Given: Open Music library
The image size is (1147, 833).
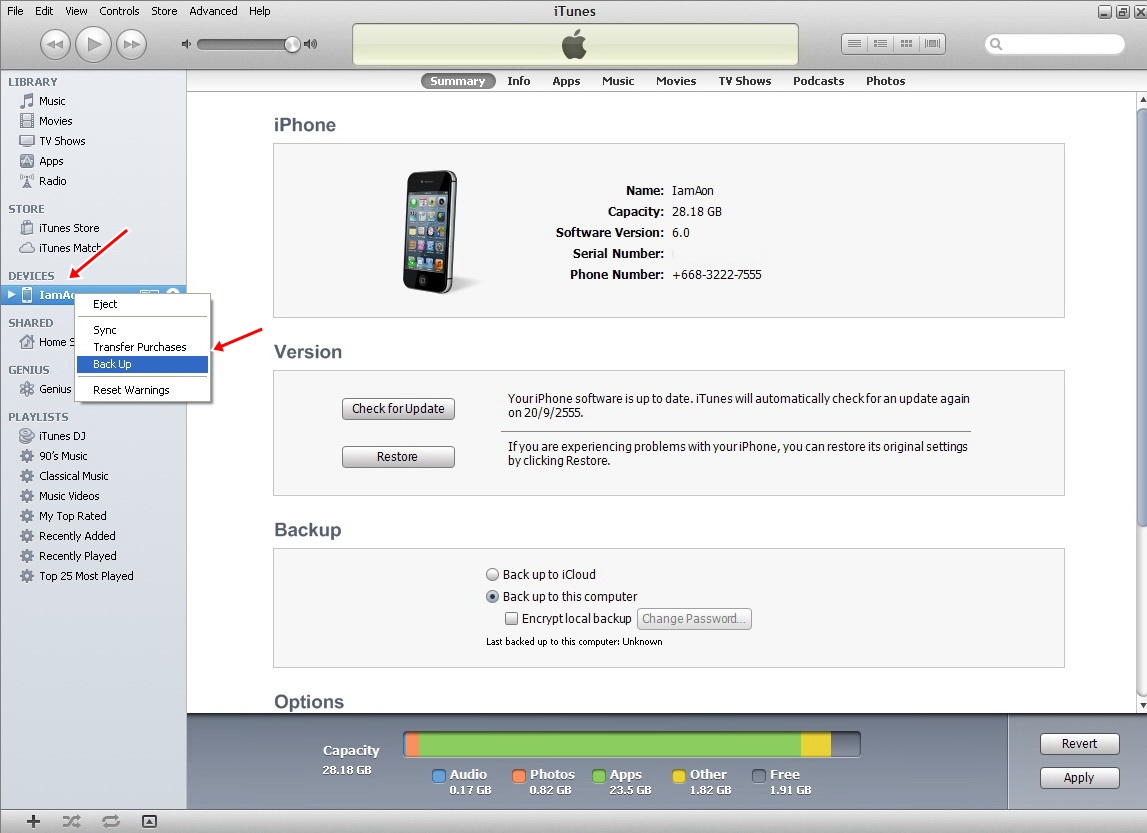Looking at the screenshot, I should point(52,101).
